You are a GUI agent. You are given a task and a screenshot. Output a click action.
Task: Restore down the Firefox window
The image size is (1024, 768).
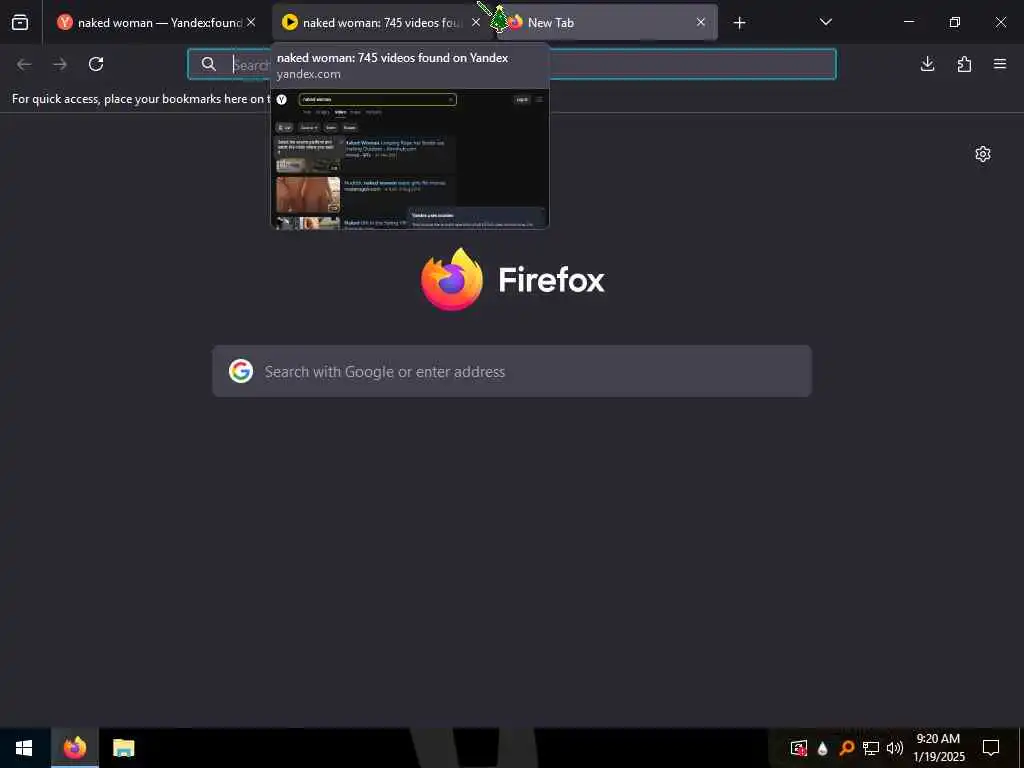(955, 22)
